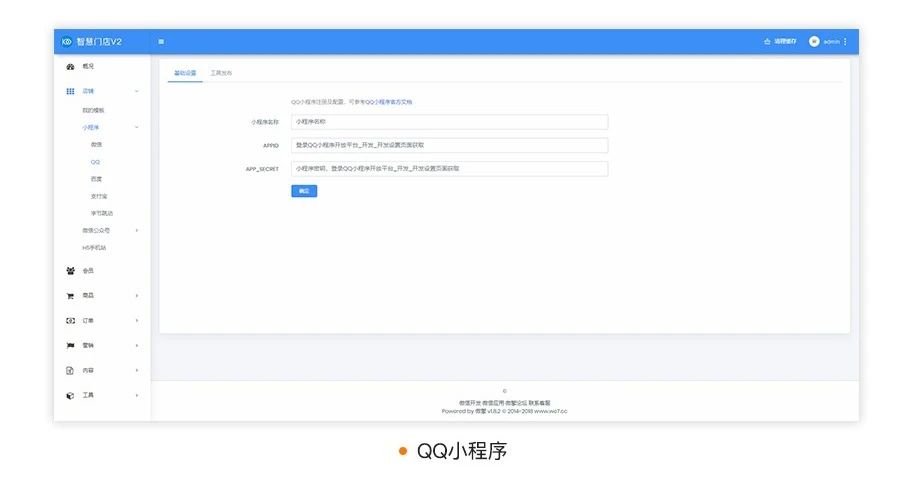This screenshot has height=485, width=905.
Task: Click the people icon for 会员
Action: 70,271
